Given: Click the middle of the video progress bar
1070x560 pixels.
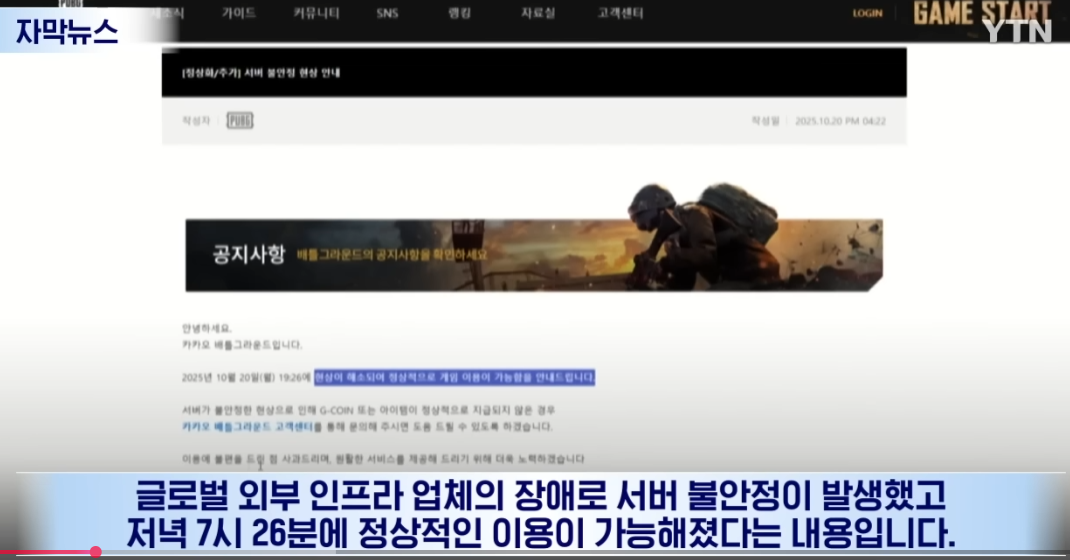Looking at the screenshot, I should point(535,552).
